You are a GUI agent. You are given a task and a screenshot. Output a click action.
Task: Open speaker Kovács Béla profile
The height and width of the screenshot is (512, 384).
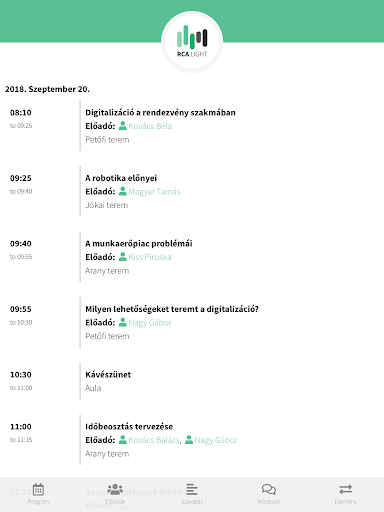click(150, 126)
